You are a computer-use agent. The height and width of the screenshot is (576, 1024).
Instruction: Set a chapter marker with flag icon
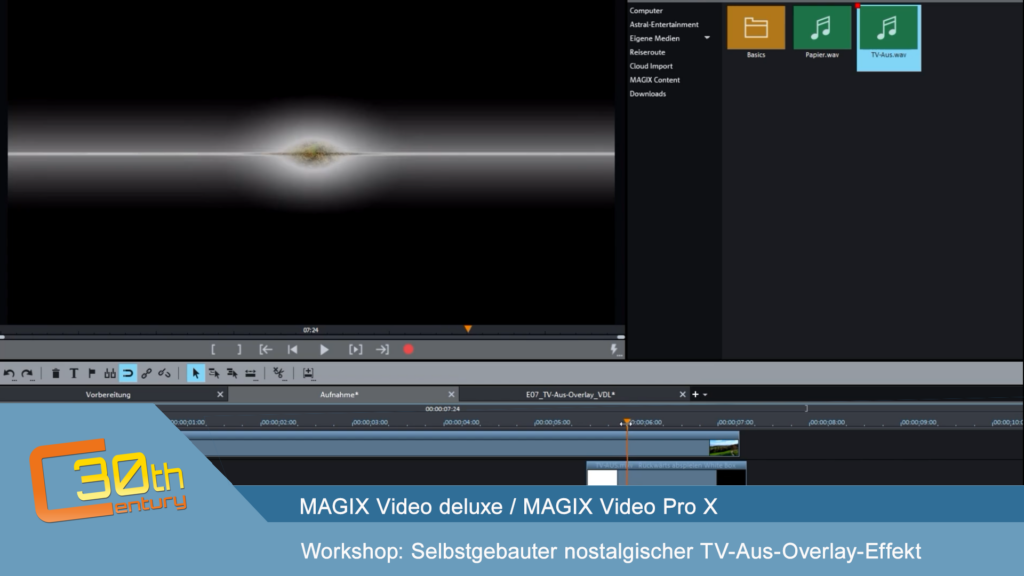(91, 374)
